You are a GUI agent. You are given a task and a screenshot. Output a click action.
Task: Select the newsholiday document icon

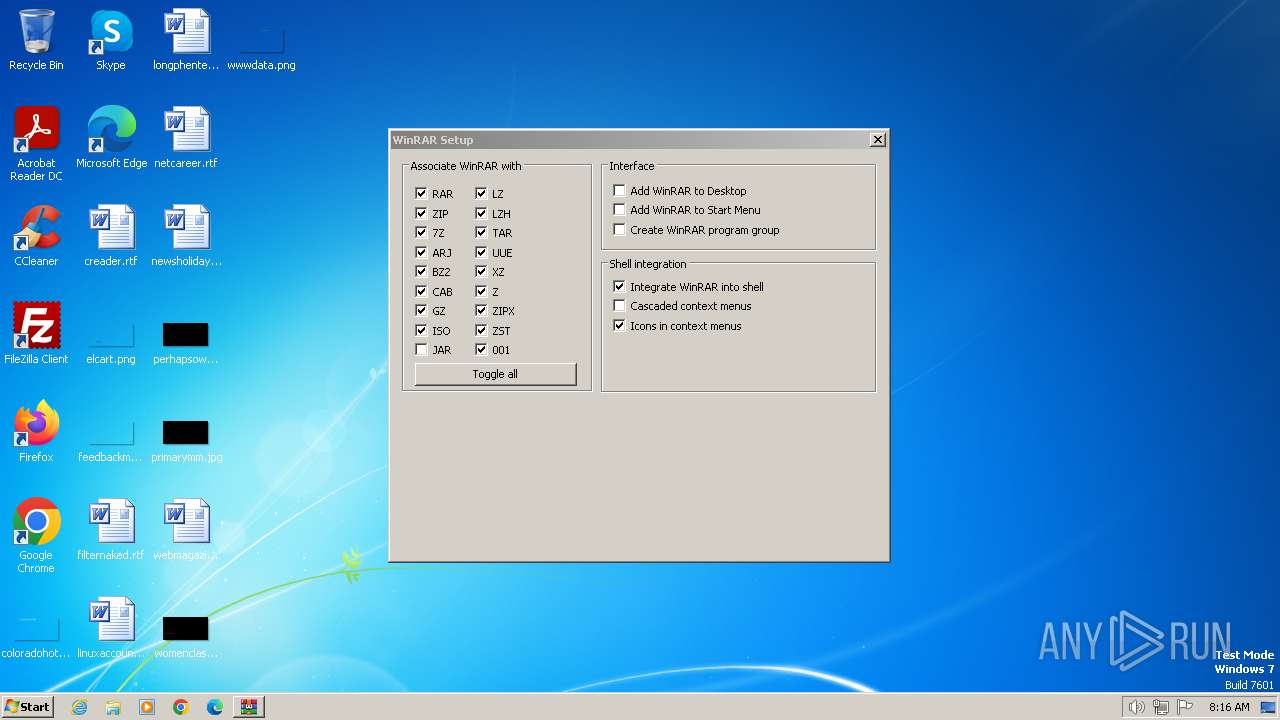click(x=186, y=236)
